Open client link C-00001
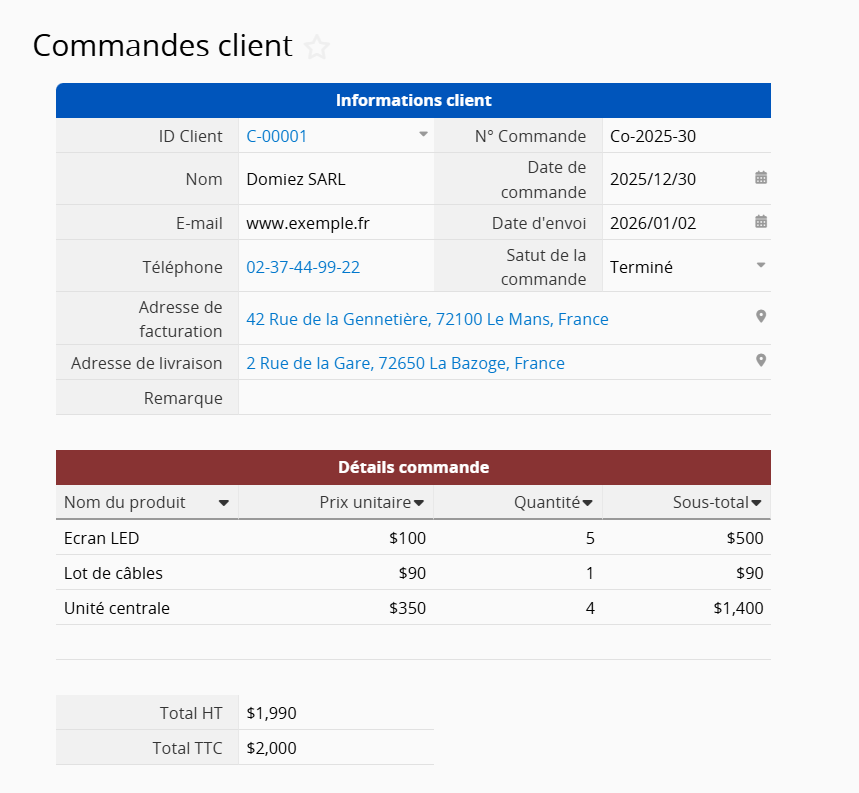The width and height of the screenshot is (859, 793). click(277, 136)
